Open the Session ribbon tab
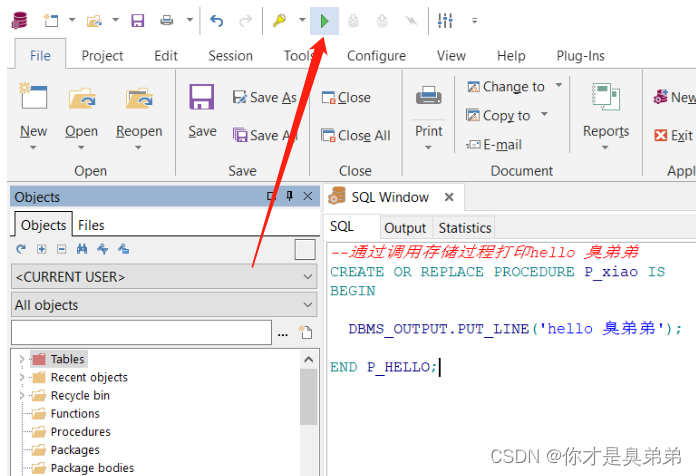The height and width of the screenshot is (476, 696). point(230,56)
